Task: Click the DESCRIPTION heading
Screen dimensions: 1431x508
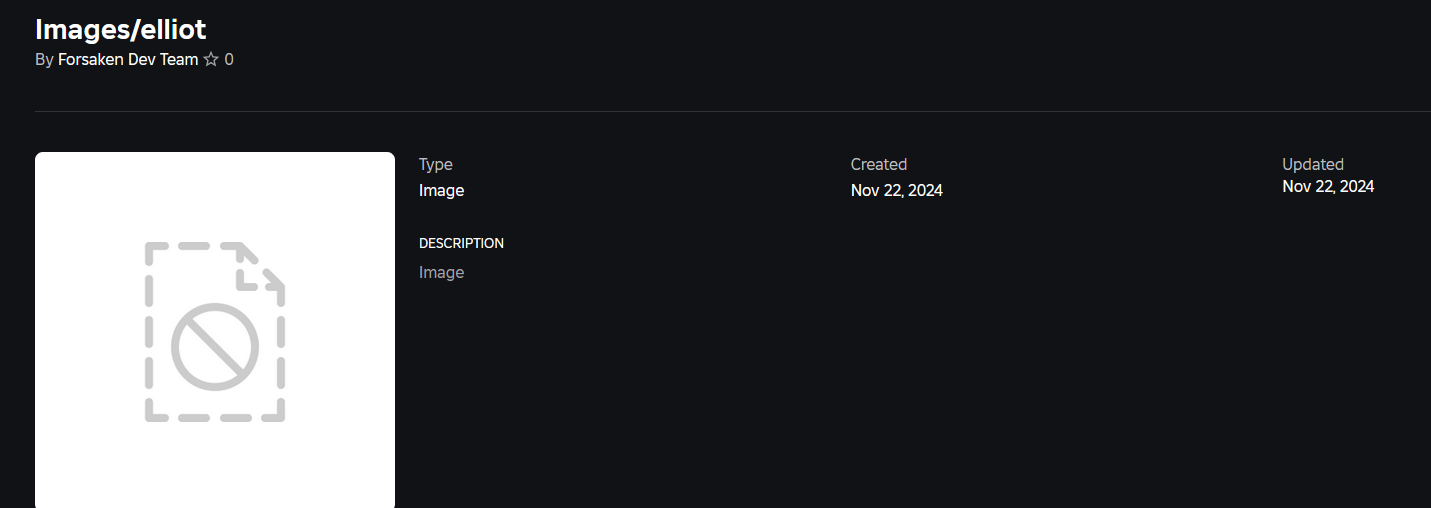Action: pos(461,243)
